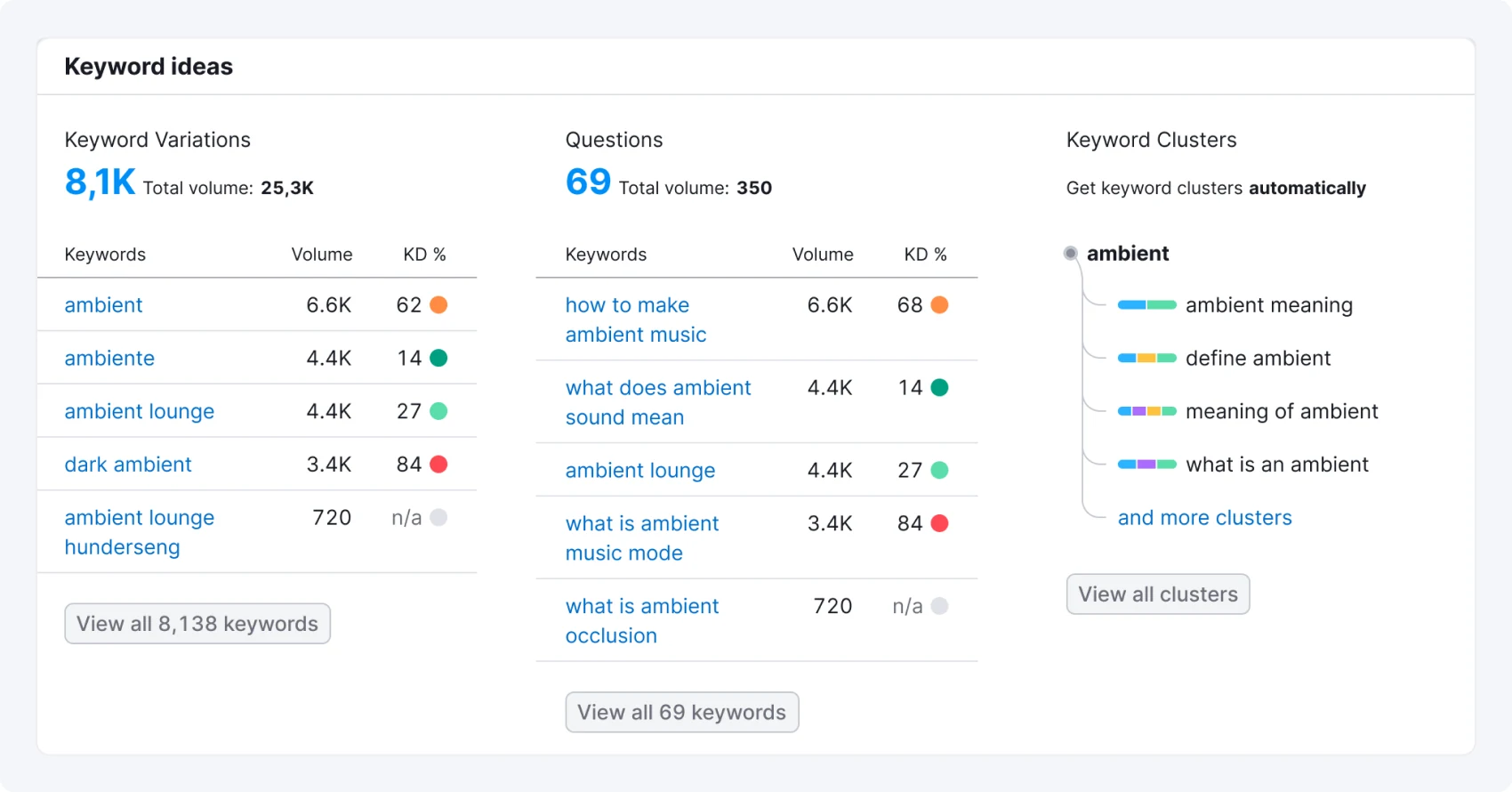
Task: Click the red KD dot for what is ambient music mode
Action: tap(939, 523)
